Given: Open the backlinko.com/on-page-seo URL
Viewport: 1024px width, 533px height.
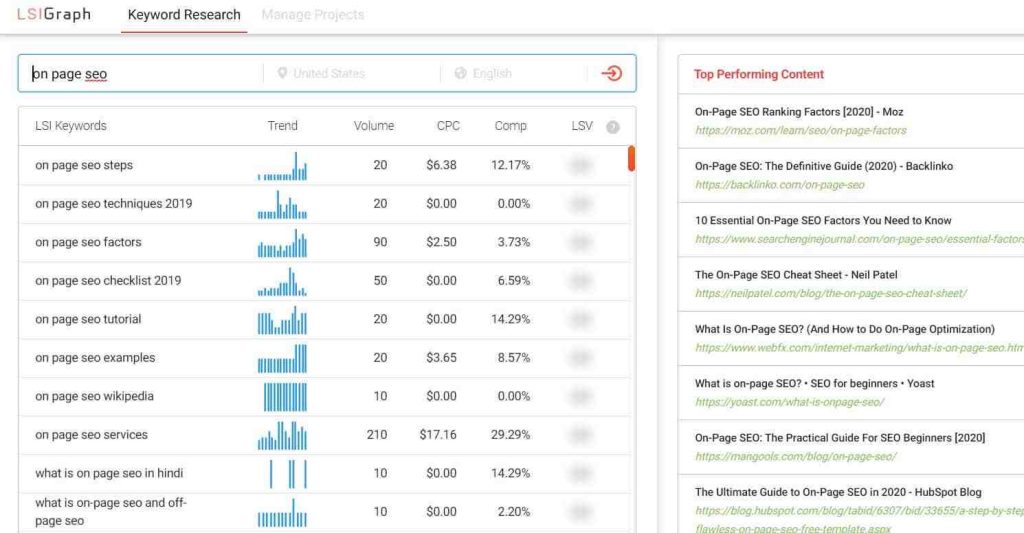Looking at the screenshot, I should 780,185.
